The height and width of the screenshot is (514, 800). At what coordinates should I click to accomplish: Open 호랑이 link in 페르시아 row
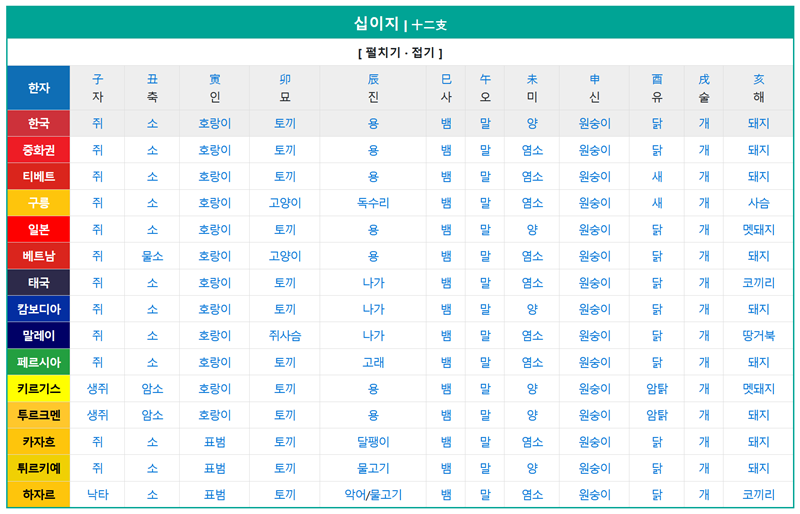click(215, 362)
